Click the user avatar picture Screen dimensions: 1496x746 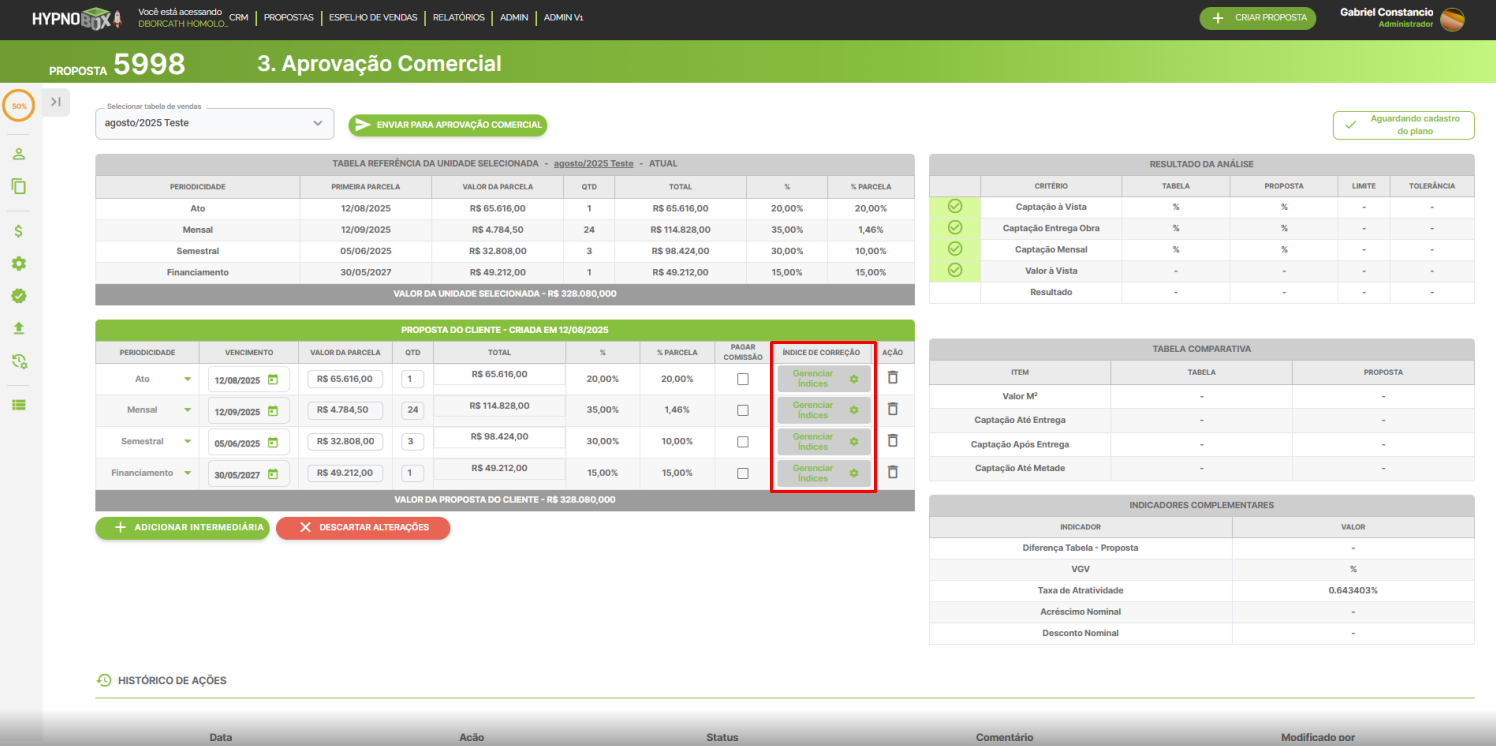(x=1452, y=19)
